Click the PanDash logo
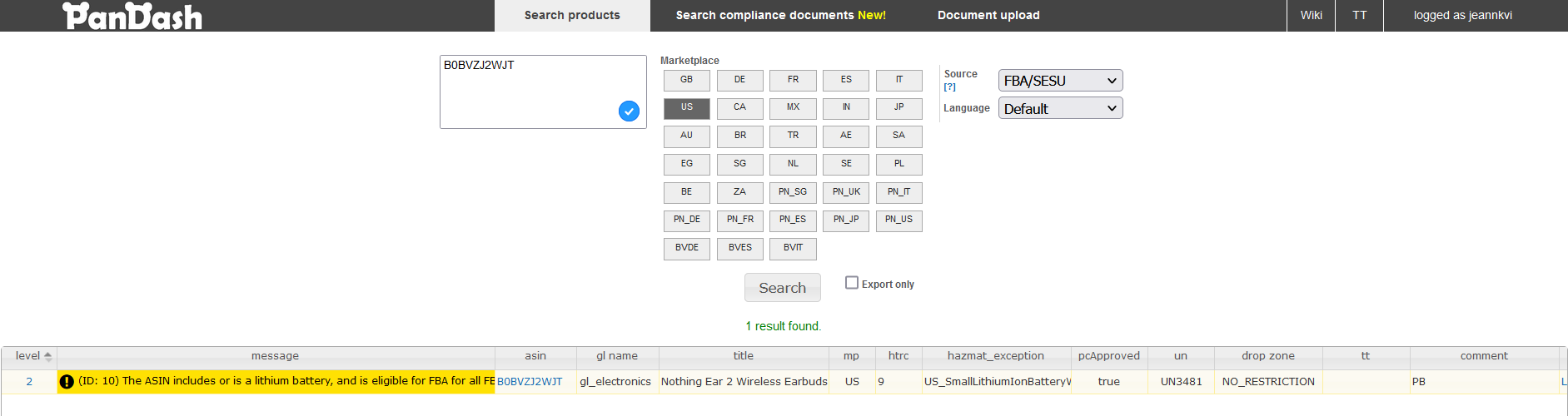 pos(132,16)
